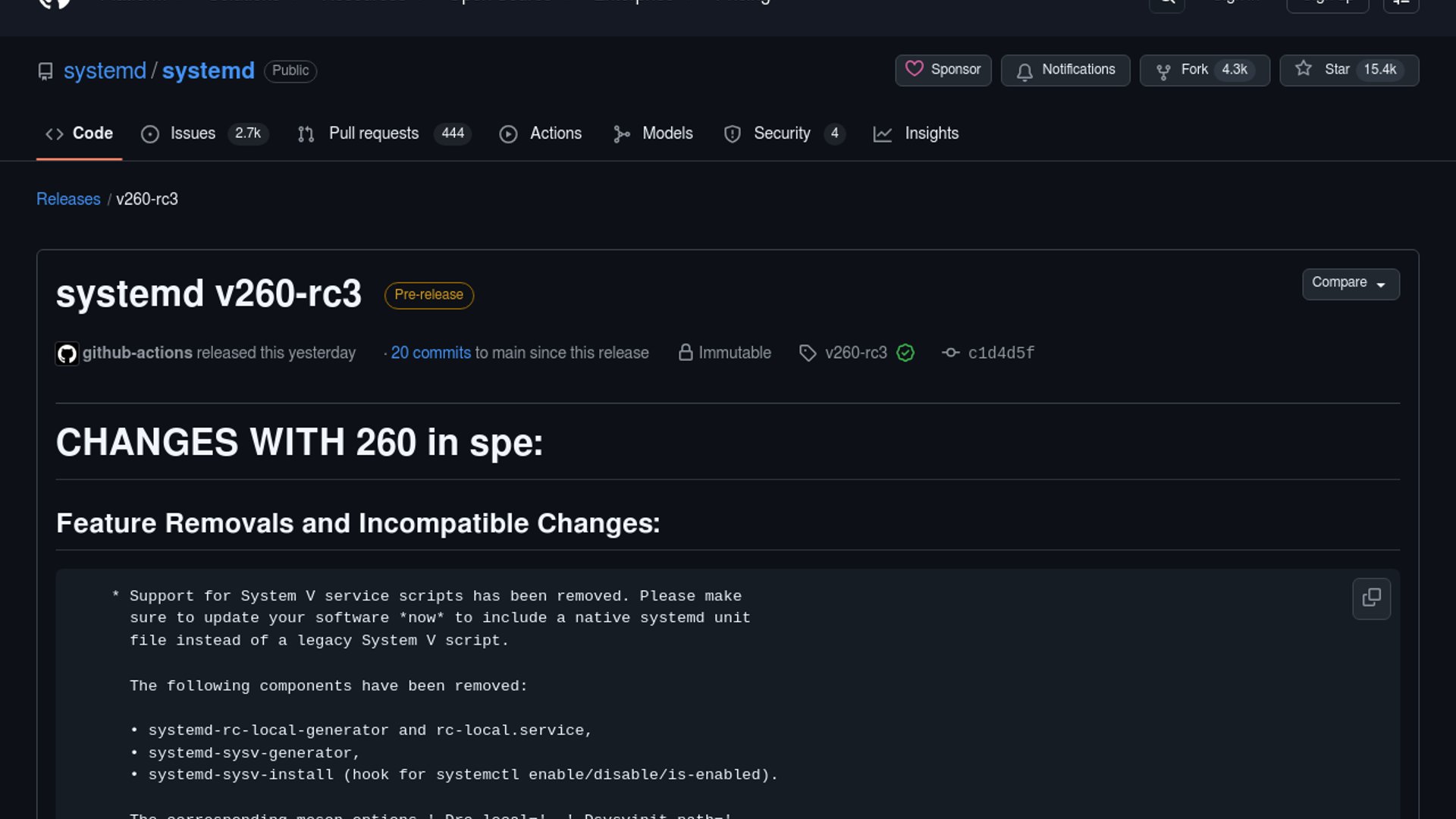This screenshot has width=1456, height=819.
Task: Click the github-actions avatar icon
Action: 67,353
